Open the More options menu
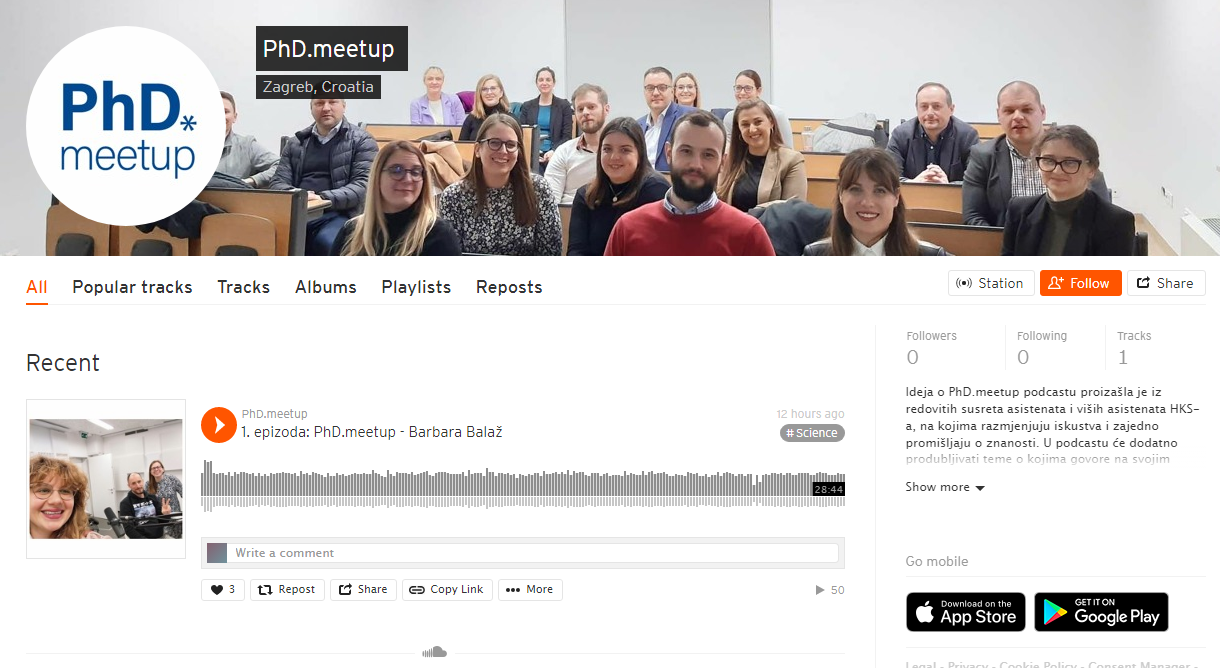The height and width of the screenshot is (668, 1220). pyautogui.click(x=530, y=590)
